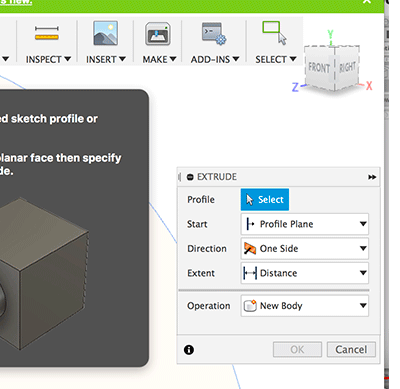Image resolution: width=400 pixels, height=389 pixels.
Task: Open the Operation New Body dropdown
Action: click(x=304, y=306)
